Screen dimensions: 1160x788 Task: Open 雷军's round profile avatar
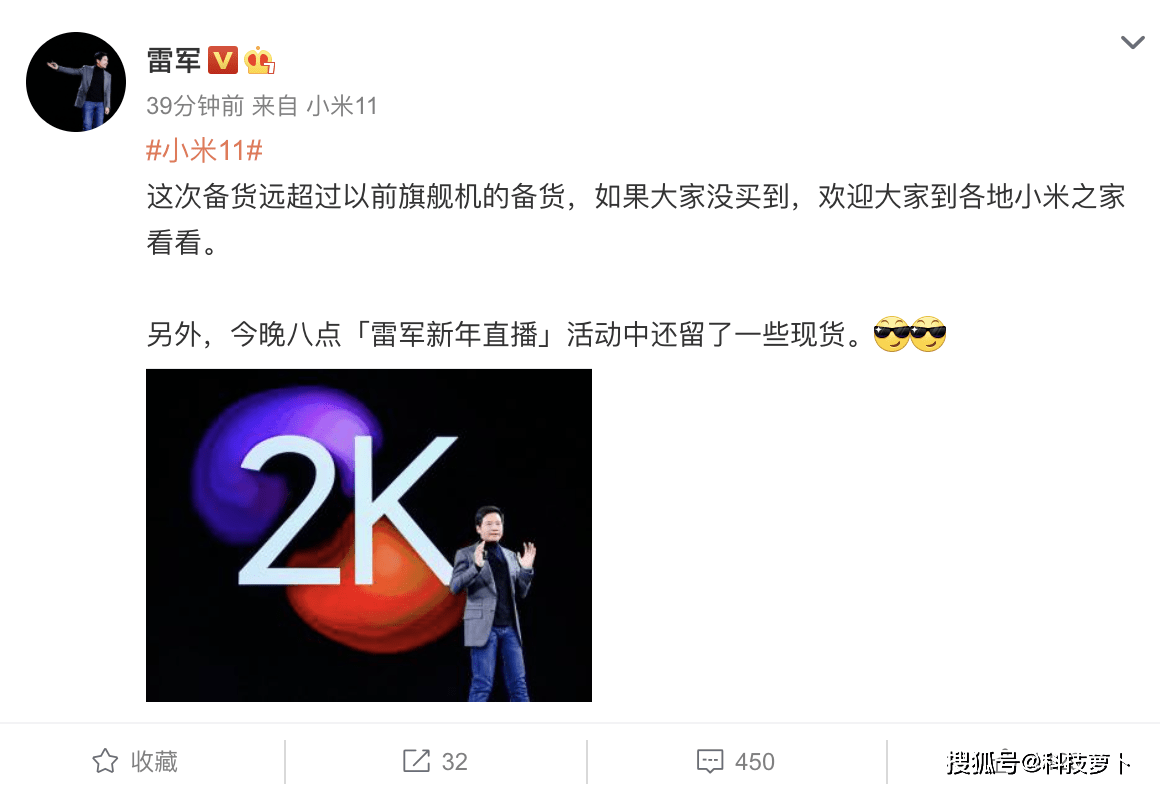(75, 82)
